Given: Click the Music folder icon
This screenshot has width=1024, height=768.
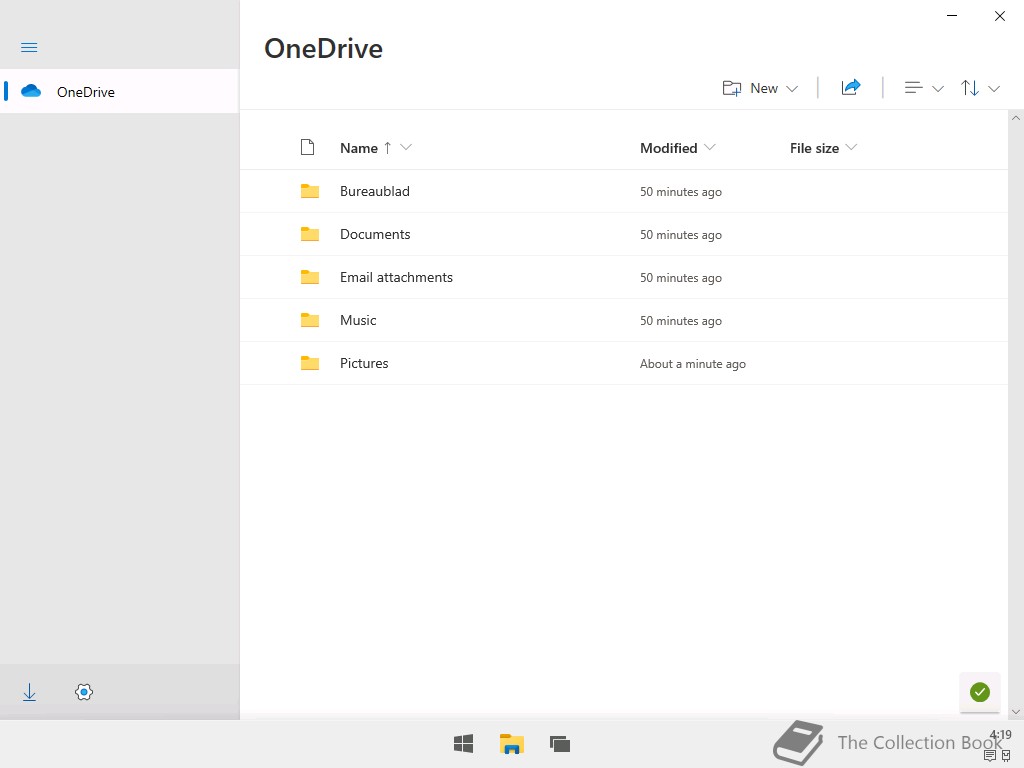Looking at the screenshot, I should (x=310, y=320).
